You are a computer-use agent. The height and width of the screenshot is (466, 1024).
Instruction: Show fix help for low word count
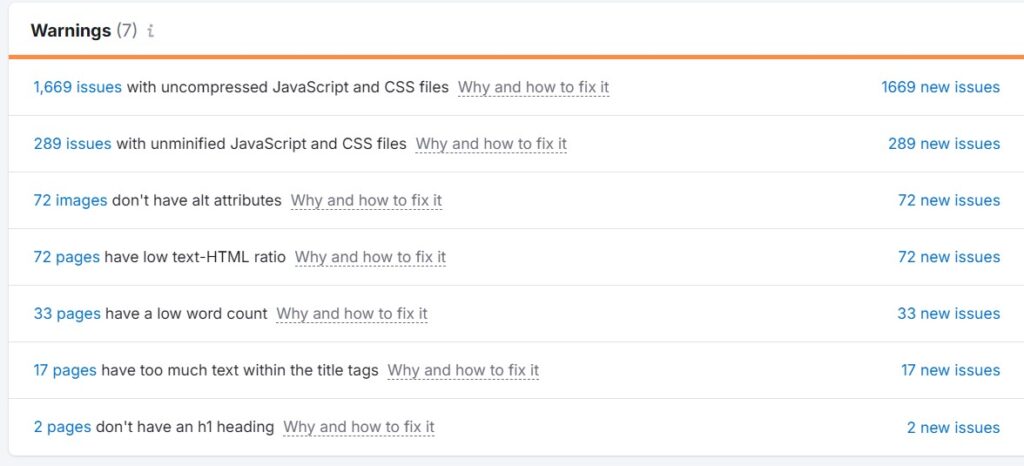[352, 314]
